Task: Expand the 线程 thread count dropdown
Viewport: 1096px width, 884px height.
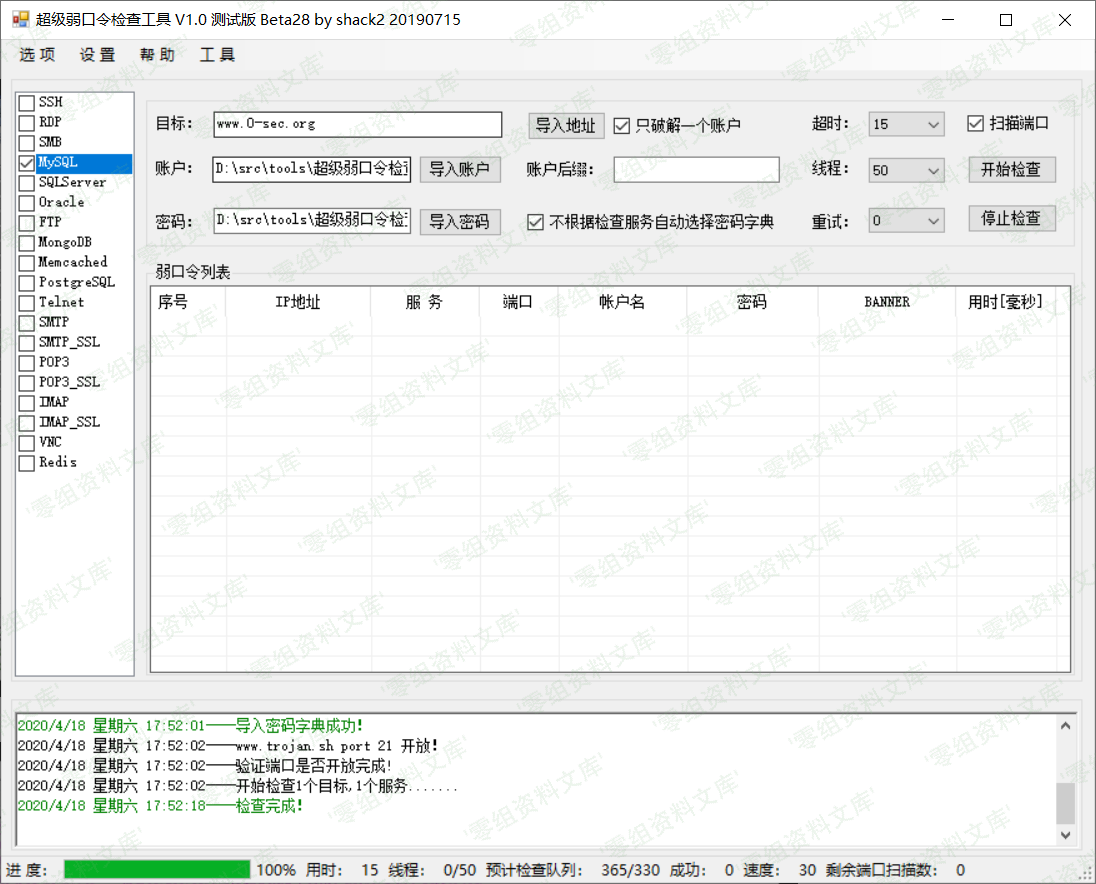Action: click(933, 171)
